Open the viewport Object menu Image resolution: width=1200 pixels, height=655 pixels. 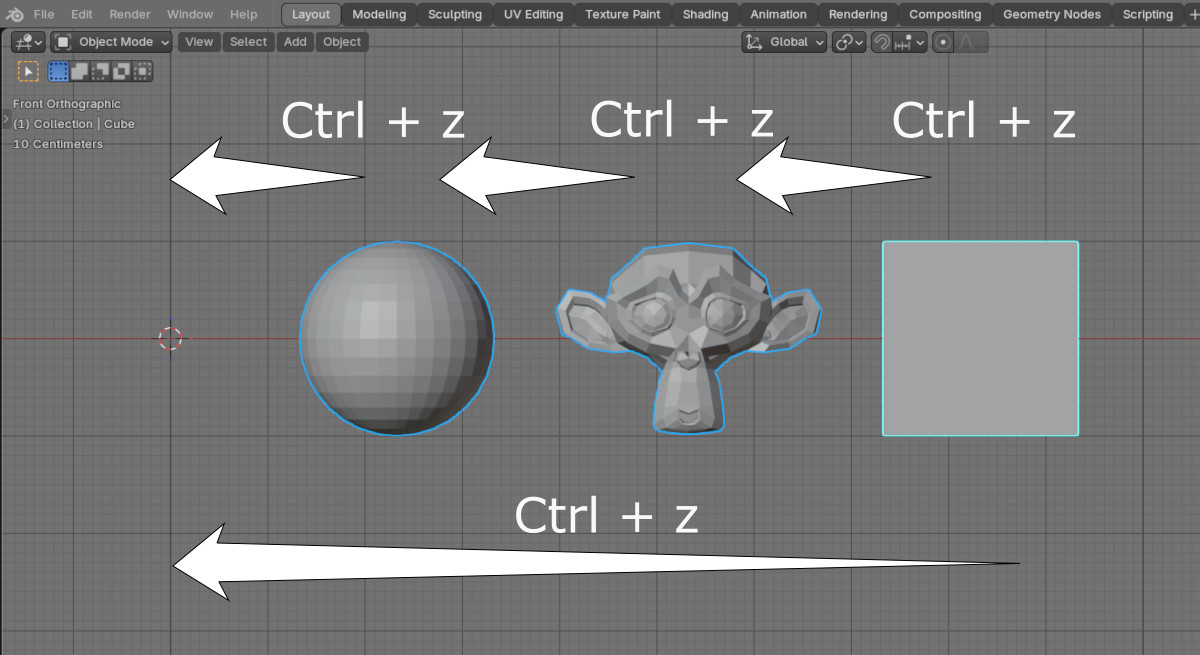tap(342, 42)
